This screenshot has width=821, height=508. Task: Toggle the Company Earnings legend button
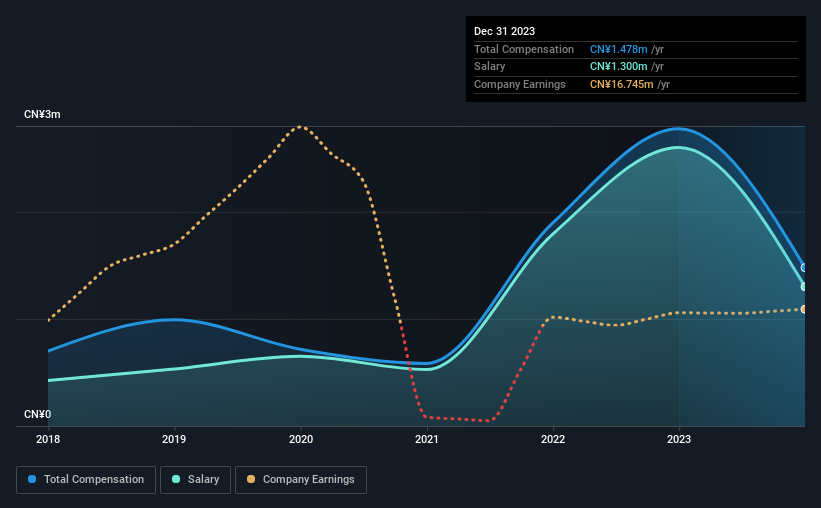(x=301, y=480)
